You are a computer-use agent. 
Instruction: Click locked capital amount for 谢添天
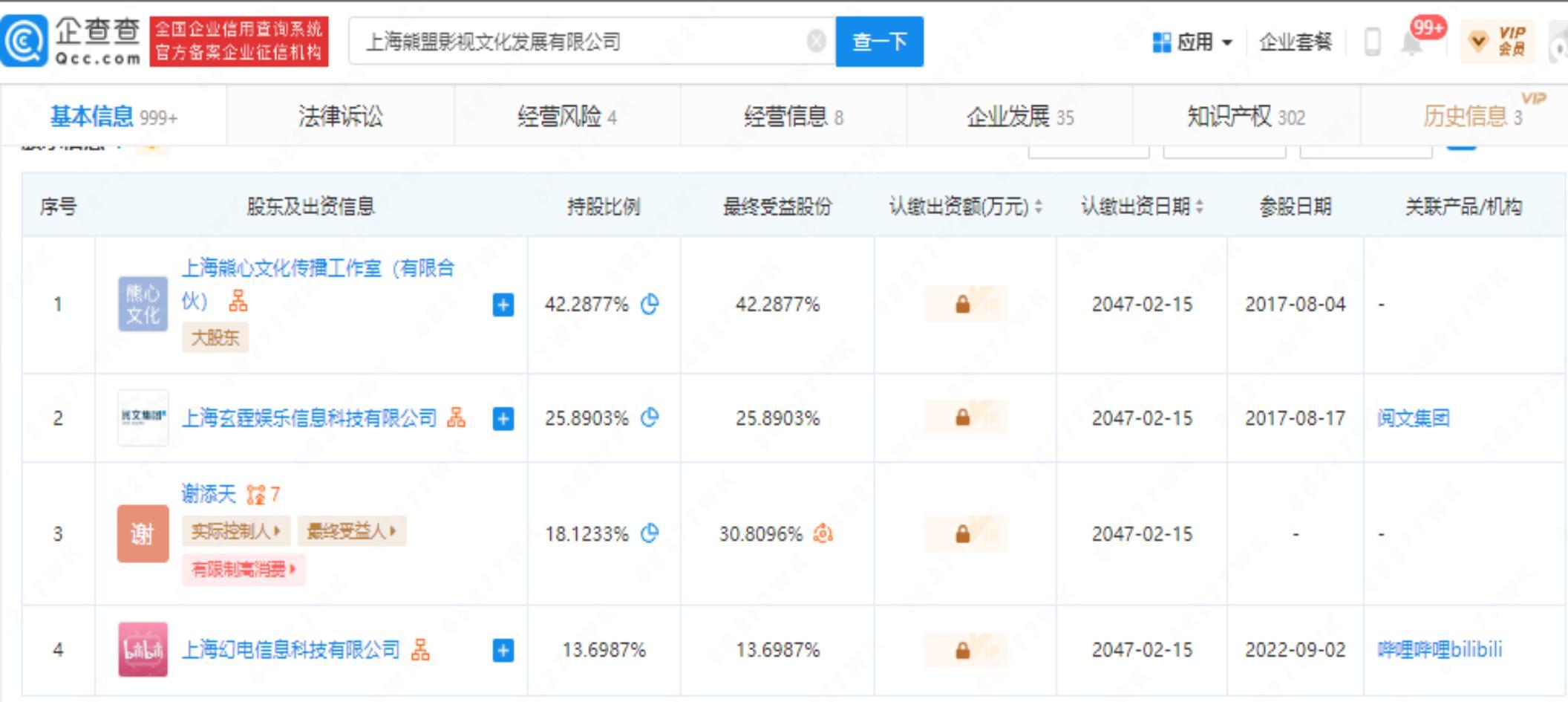click(x=964, y=533)
